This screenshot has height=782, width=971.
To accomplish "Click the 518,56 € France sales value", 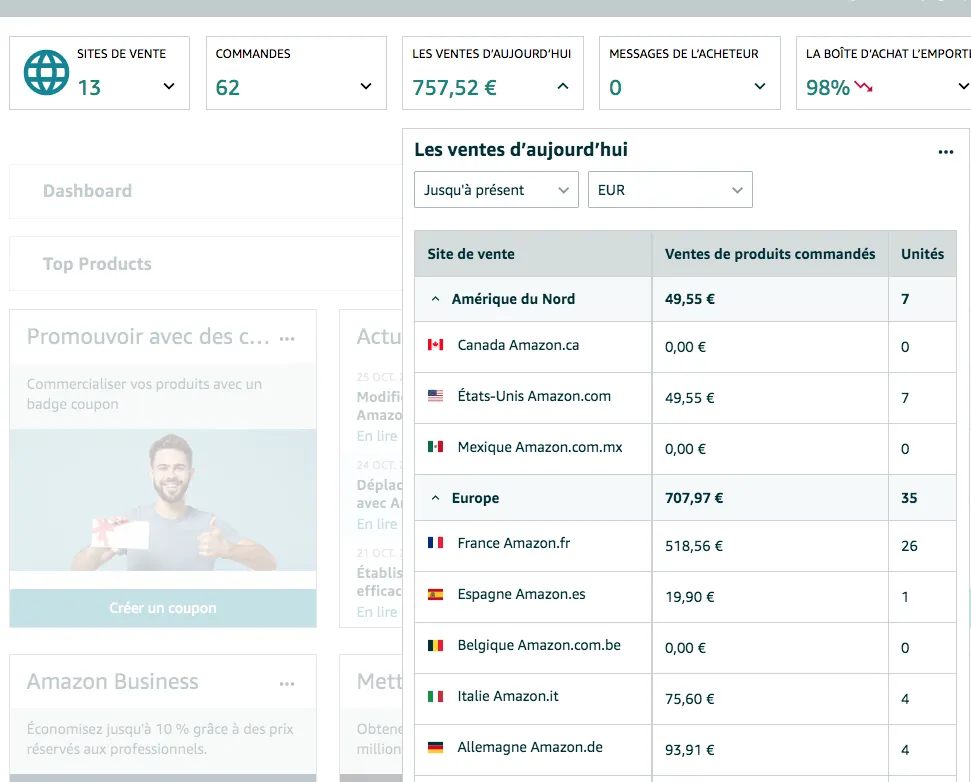I will pos(694,546).
